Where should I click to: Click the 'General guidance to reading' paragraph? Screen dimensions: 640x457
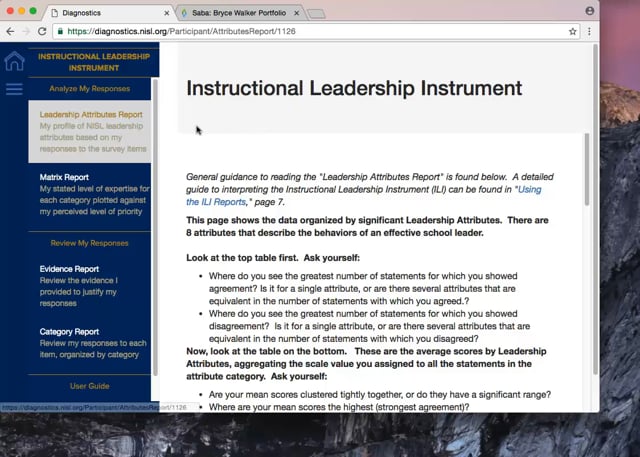[370, 189]
